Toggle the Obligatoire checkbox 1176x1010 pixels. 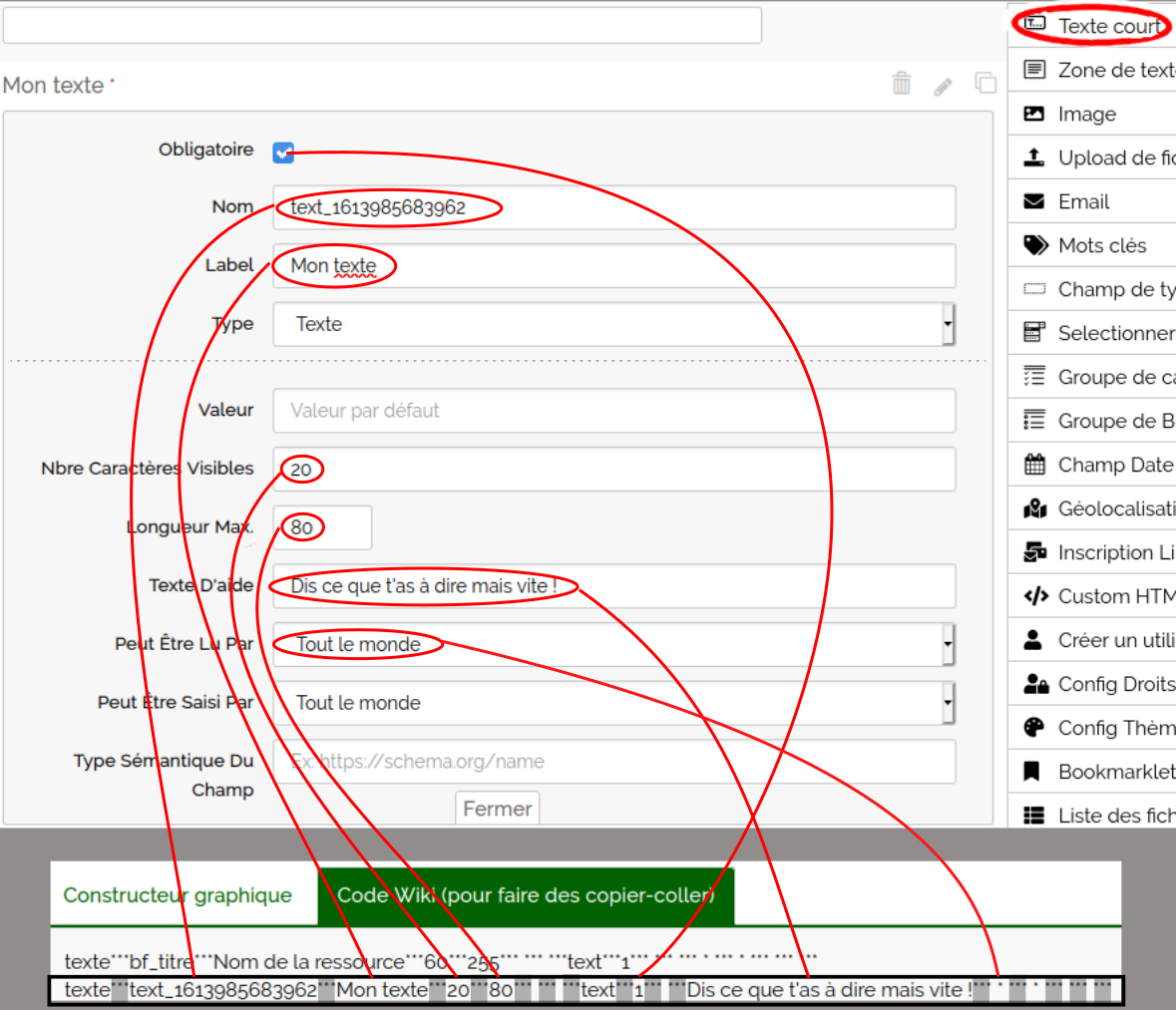point(283,152)
